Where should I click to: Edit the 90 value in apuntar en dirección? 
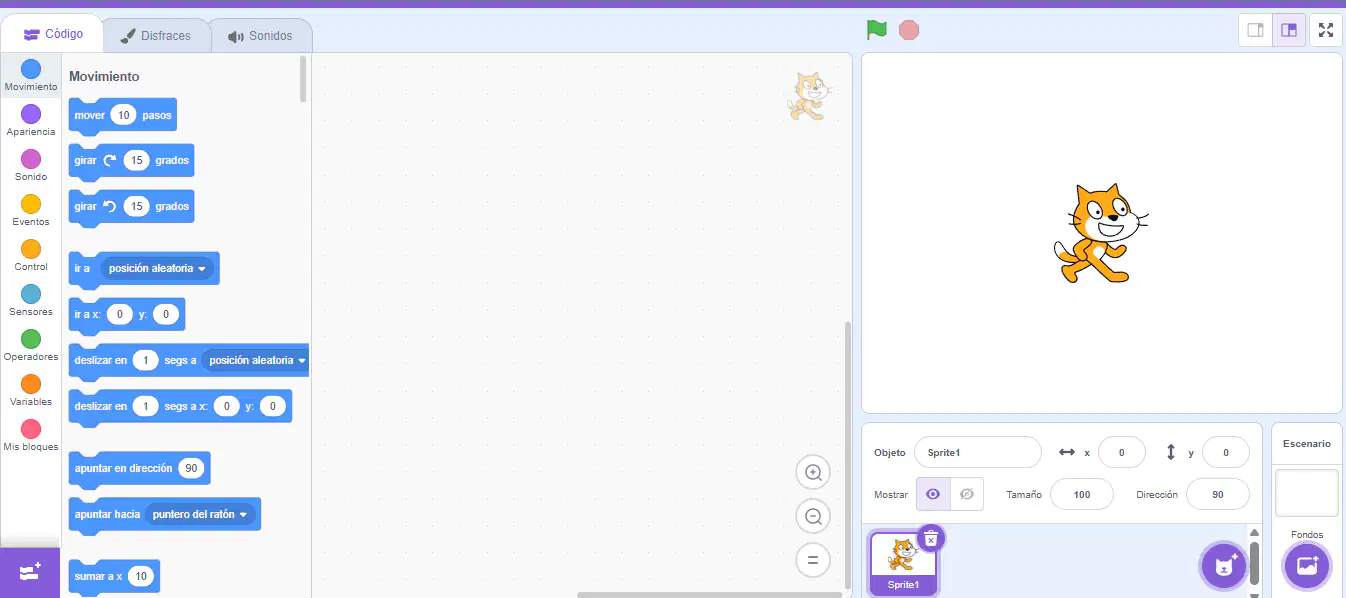[191, 468]
